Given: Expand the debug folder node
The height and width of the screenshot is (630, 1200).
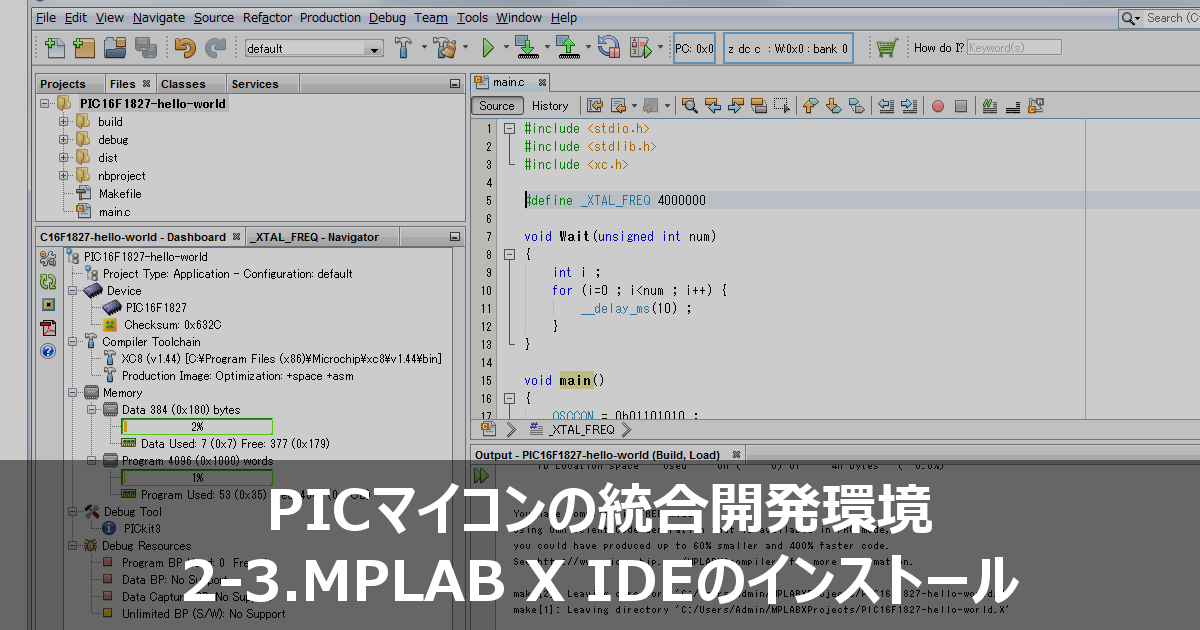Looking at the screenshot, I should click(x=64, y=140).
